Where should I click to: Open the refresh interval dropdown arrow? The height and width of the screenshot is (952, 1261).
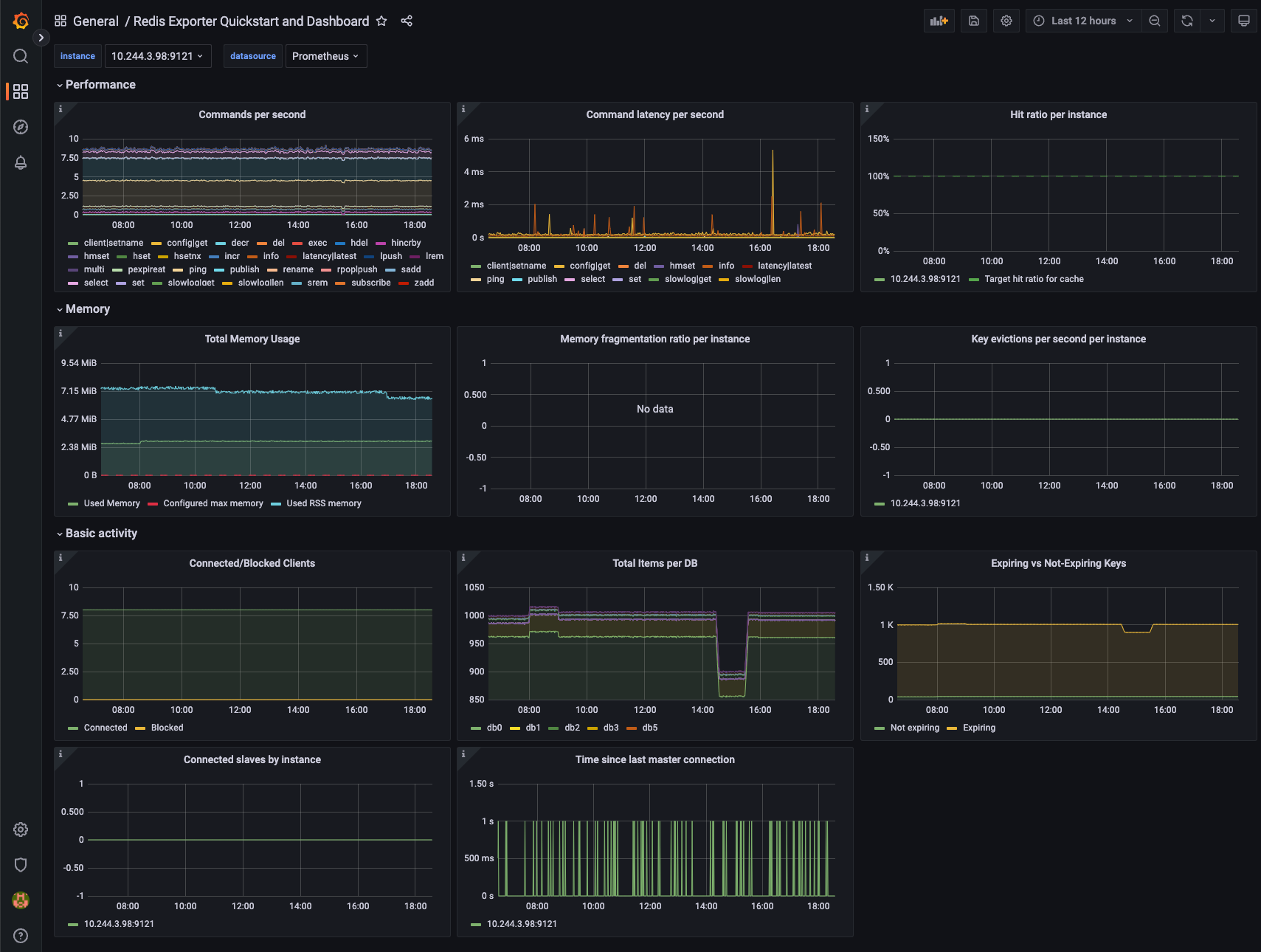coord(1212,21)
